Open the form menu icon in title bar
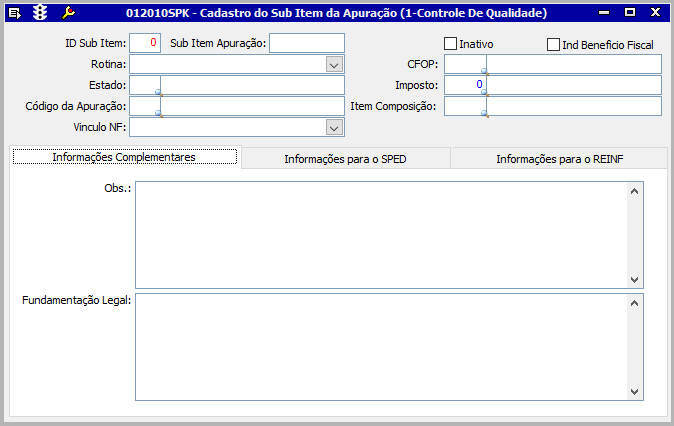674x426 pixels. 15,13
